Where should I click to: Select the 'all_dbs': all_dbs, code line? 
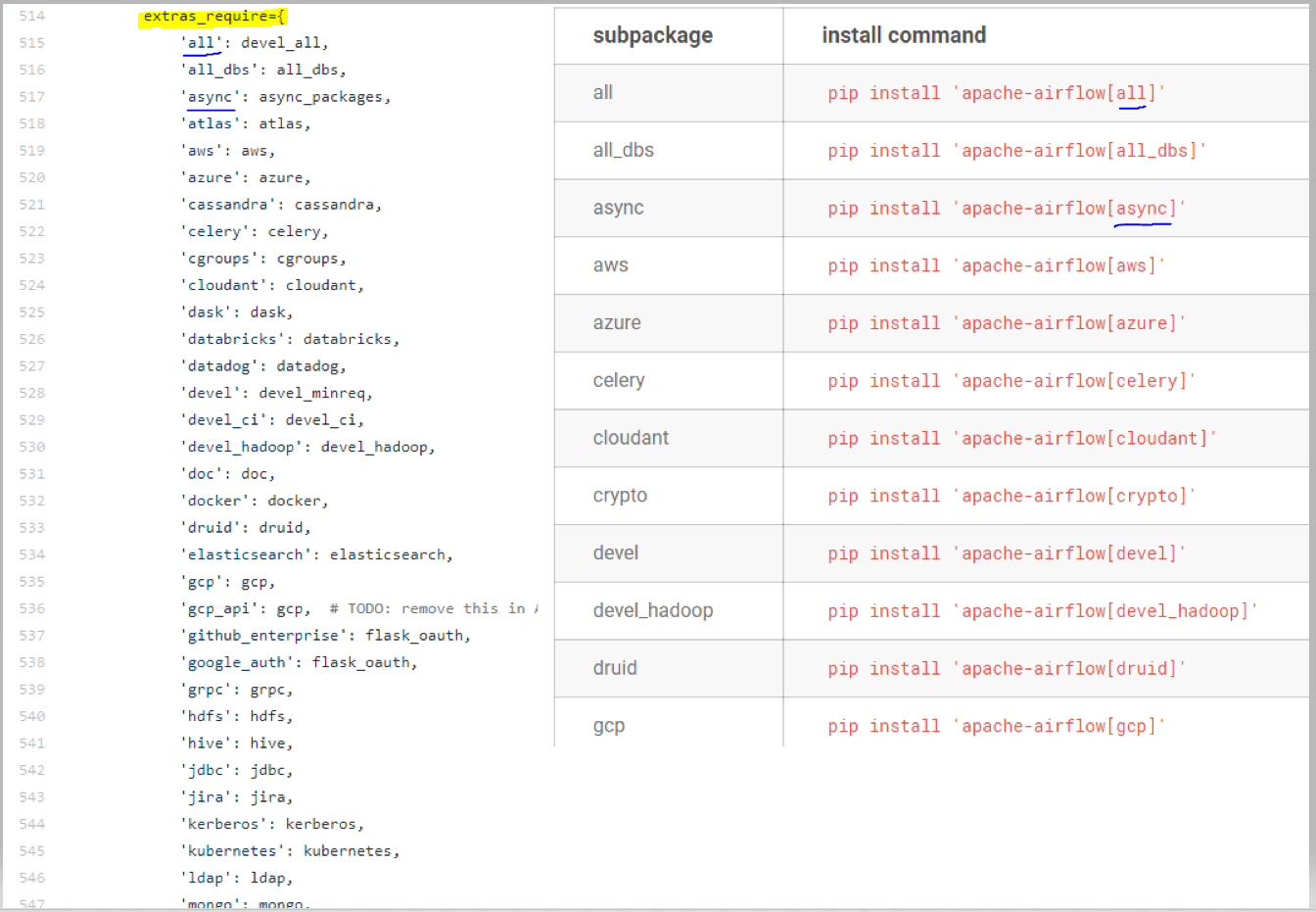pyautogui.click(x=263, y=70)
